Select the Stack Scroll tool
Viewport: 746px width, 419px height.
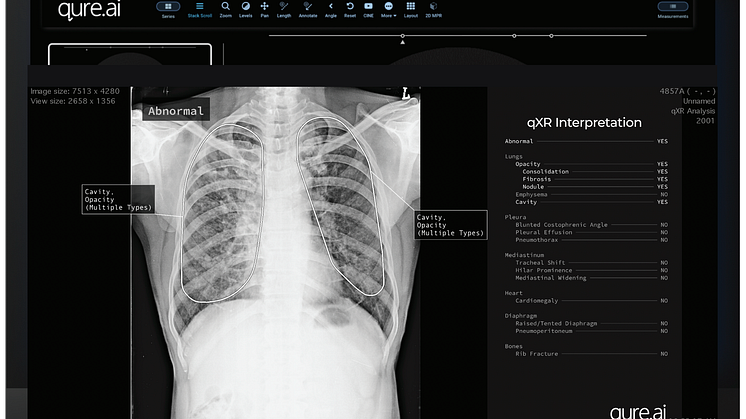199,10
